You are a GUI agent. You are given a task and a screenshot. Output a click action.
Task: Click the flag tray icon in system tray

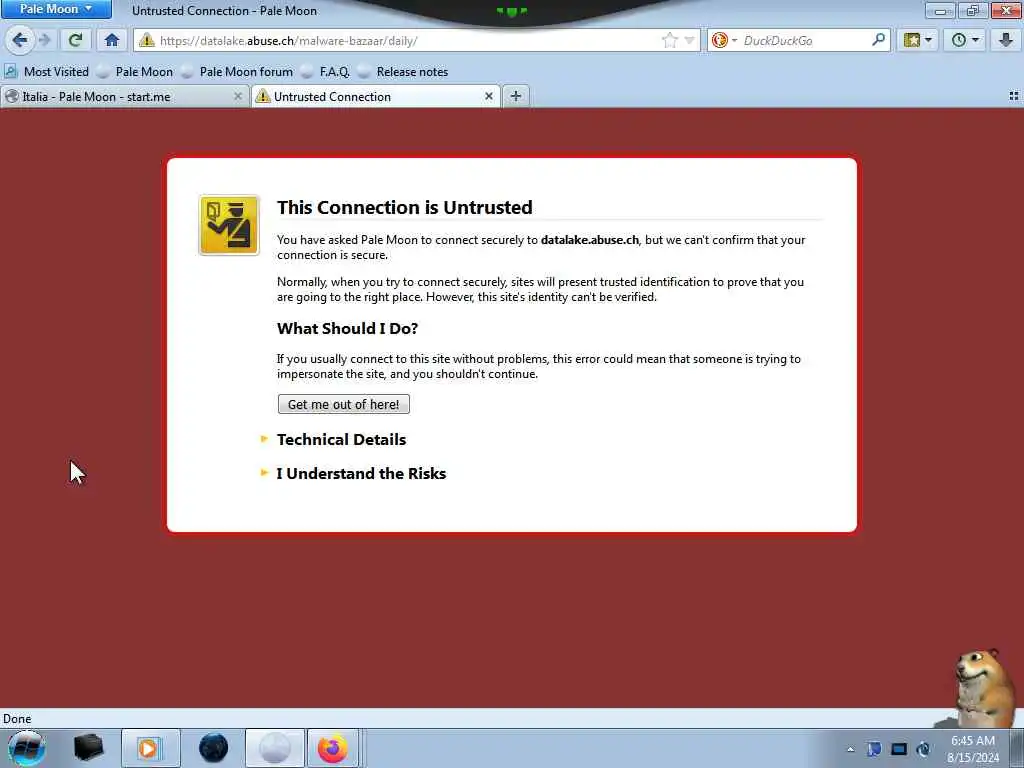pos(874,749)
